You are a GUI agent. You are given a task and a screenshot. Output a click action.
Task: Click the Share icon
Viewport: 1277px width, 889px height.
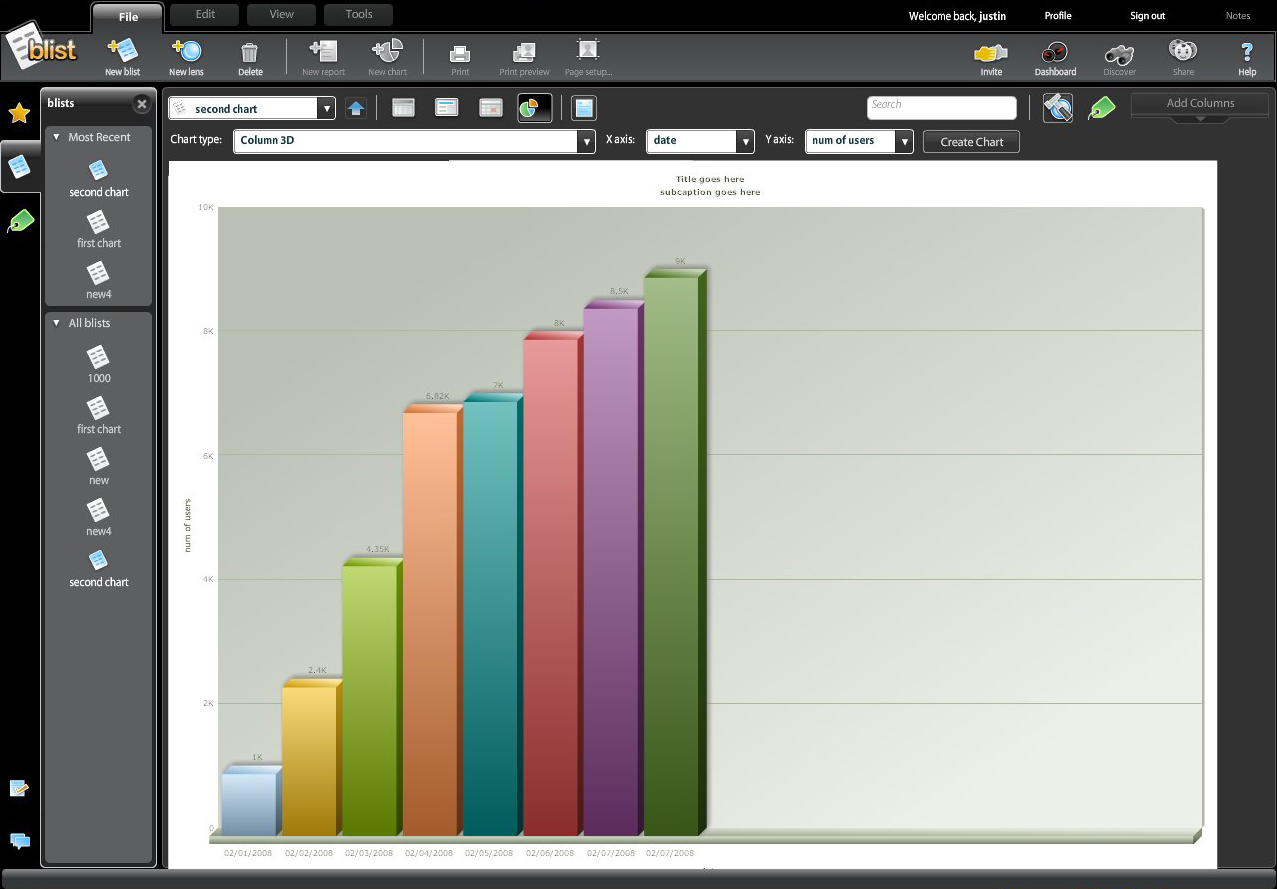click(1183, 51)
